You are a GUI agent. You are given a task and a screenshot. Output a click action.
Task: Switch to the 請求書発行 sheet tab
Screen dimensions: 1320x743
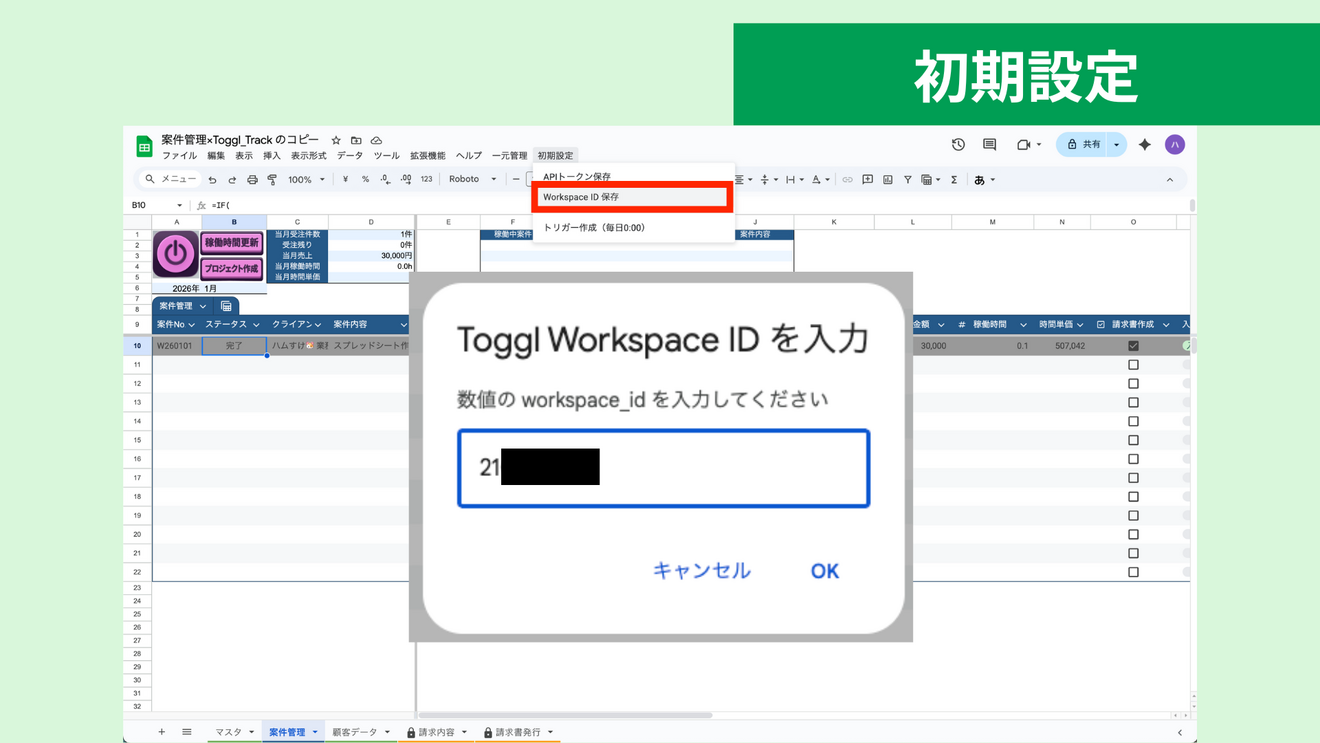click(518, 732)
